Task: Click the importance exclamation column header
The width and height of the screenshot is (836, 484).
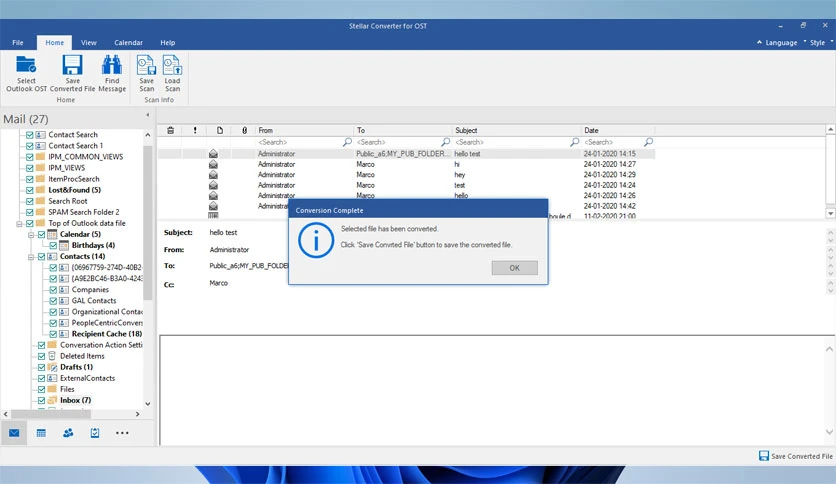Action: 195,130
